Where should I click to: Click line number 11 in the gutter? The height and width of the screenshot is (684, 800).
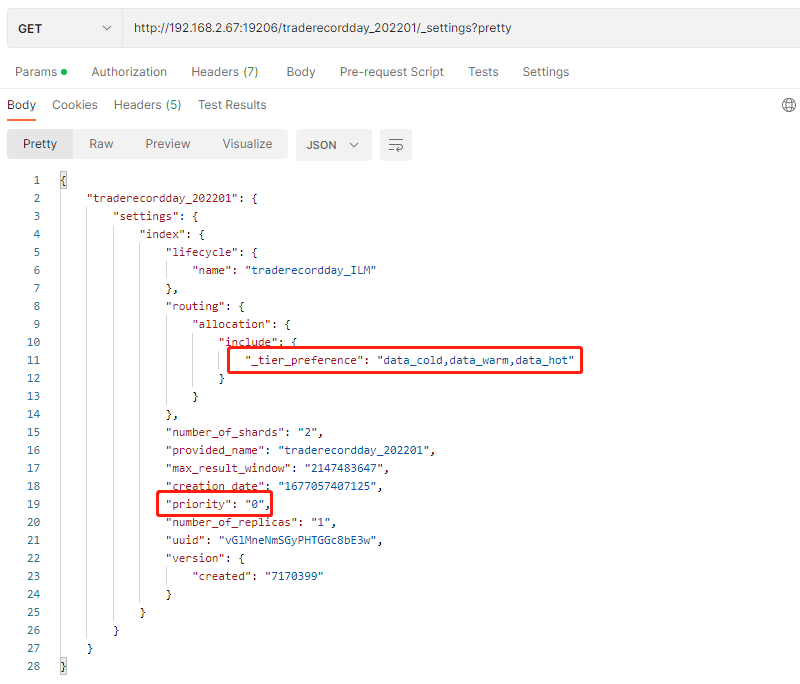34,361
